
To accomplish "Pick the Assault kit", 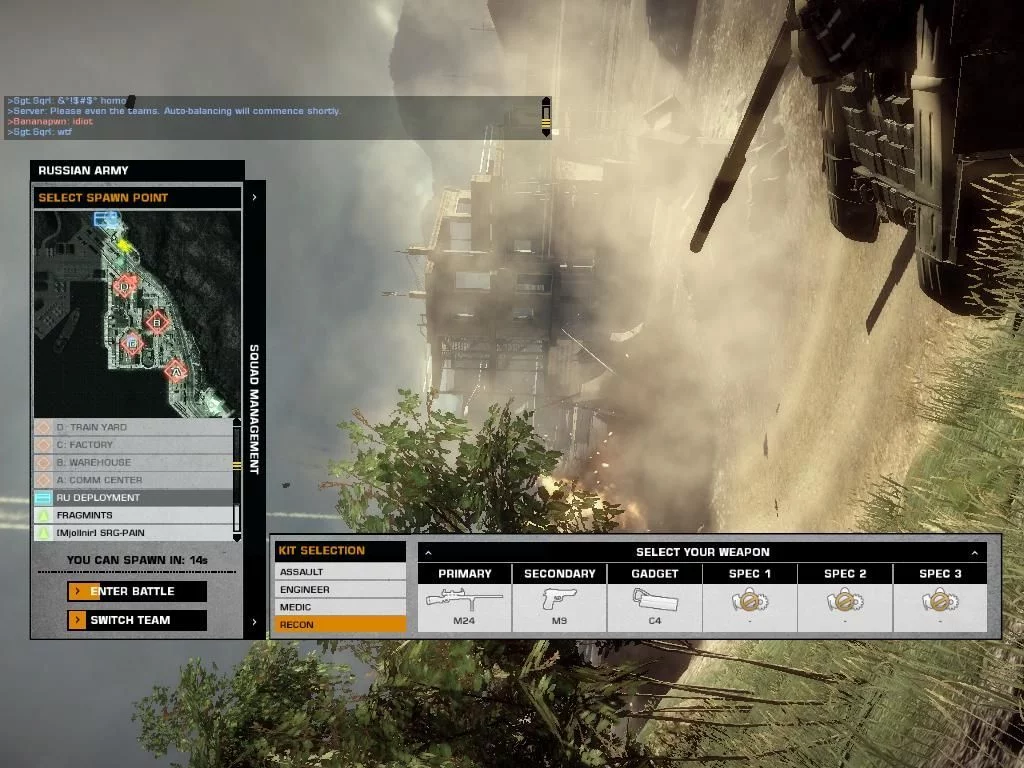I will (340, 571).
